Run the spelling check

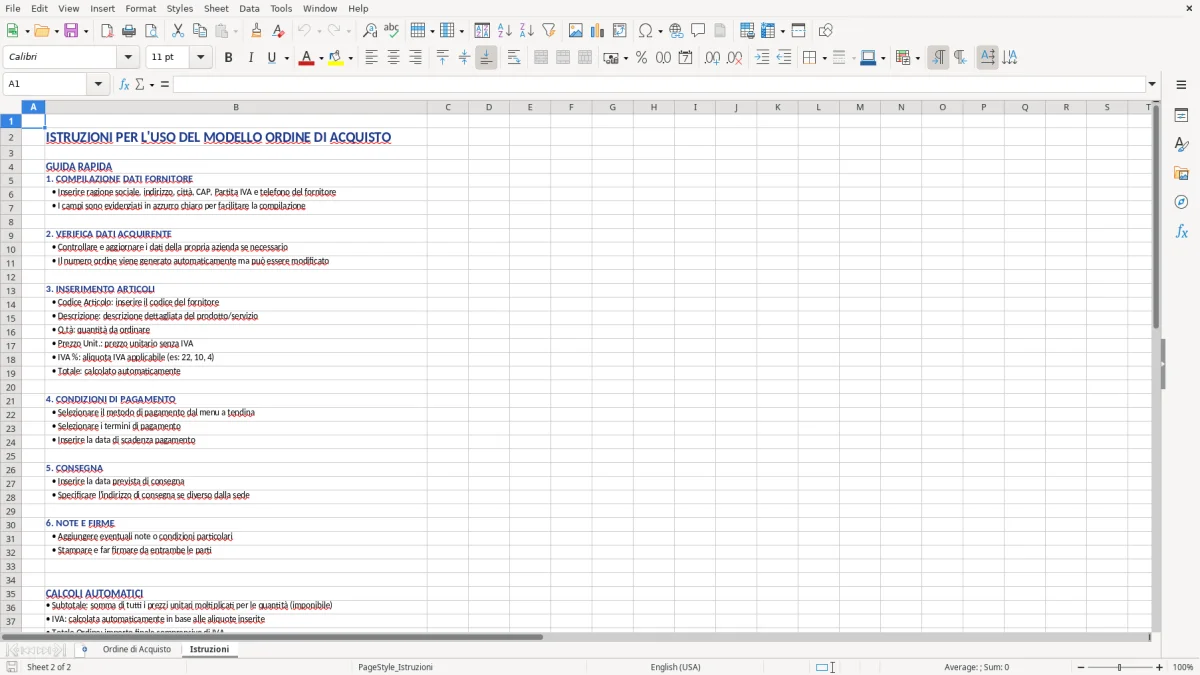392,31
